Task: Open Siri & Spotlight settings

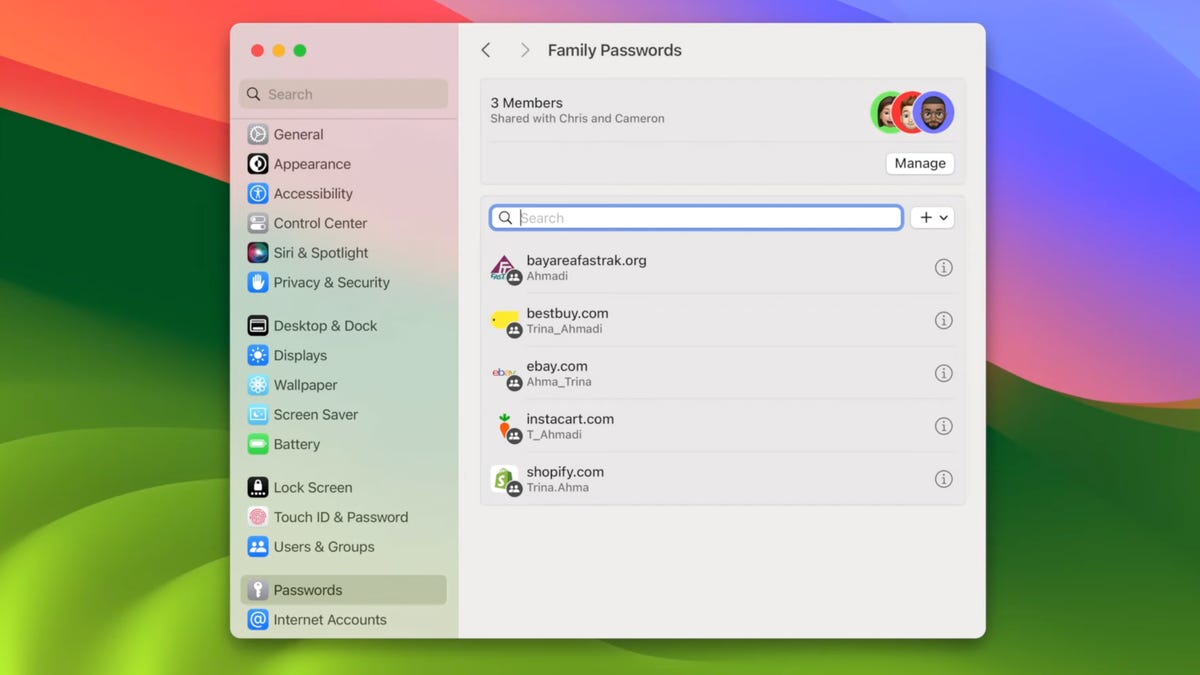Action: pyautogui.click(x=258, y=252)
